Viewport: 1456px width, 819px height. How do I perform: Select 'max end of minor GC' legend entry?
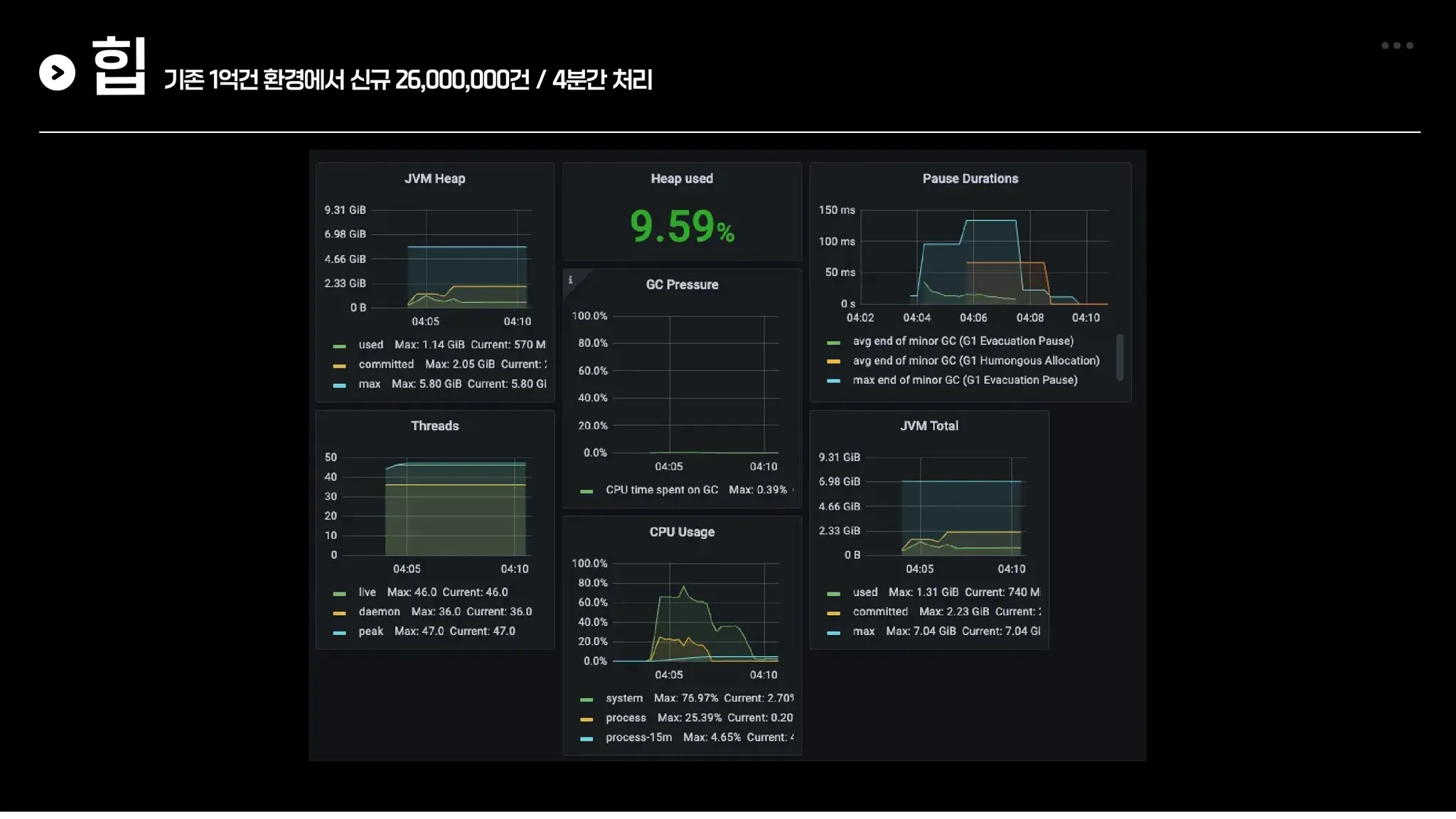pyautogui.click(x=965, y=380)
